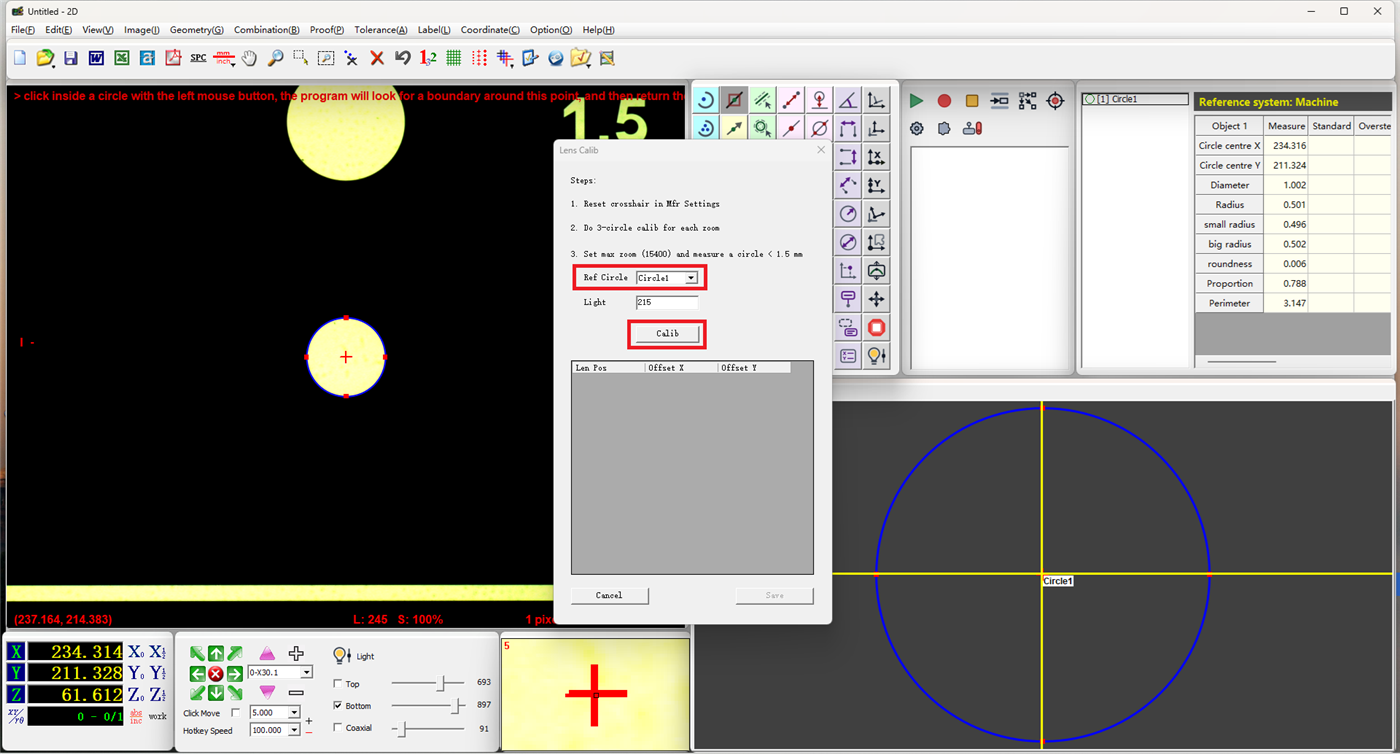Delete with the red X toolbar icon

pyautogui.click(x=377, y=58)
